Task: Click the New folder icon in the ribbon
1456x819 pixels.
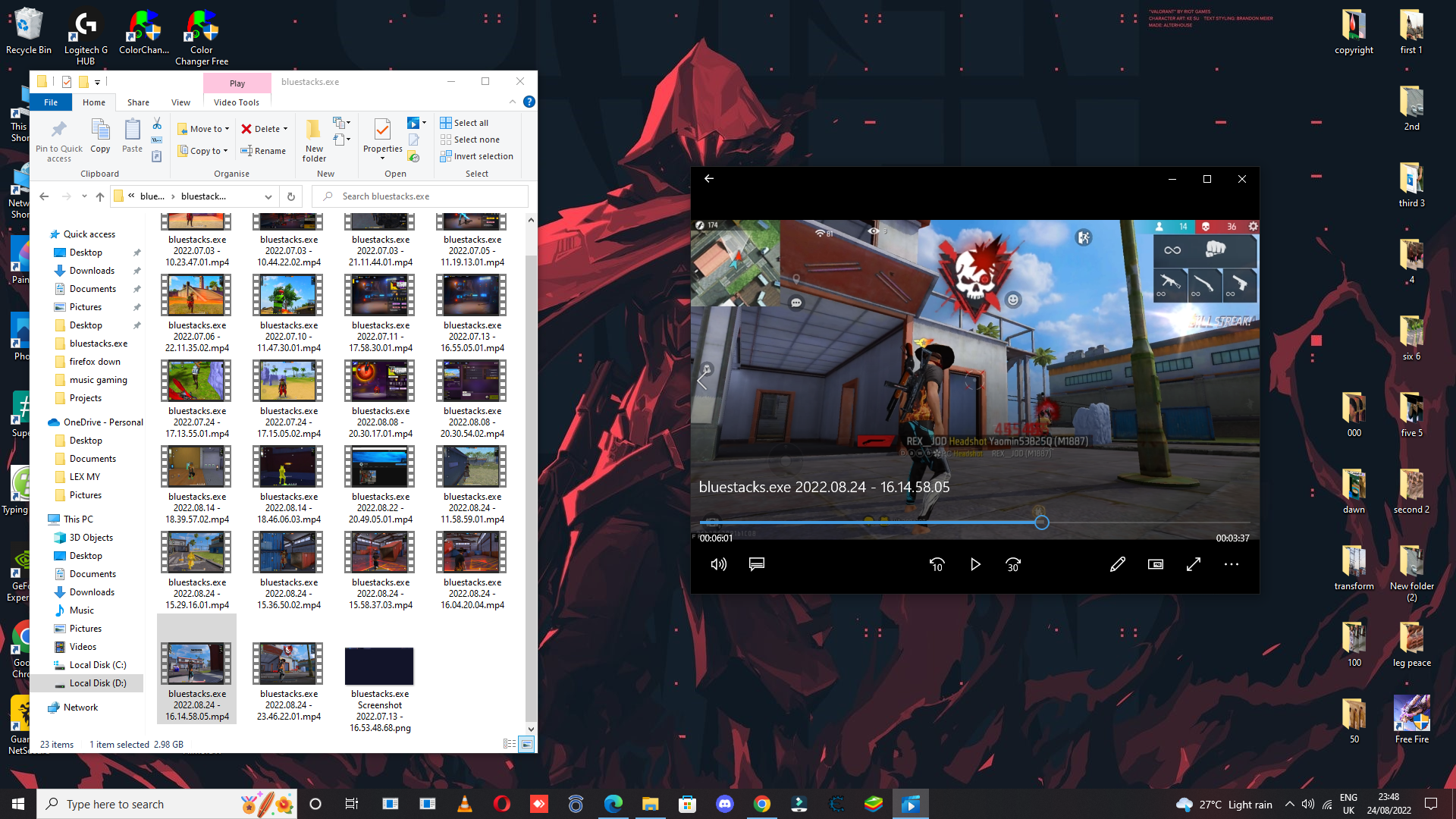Action: pyautogui.click(x=314, y=140)
